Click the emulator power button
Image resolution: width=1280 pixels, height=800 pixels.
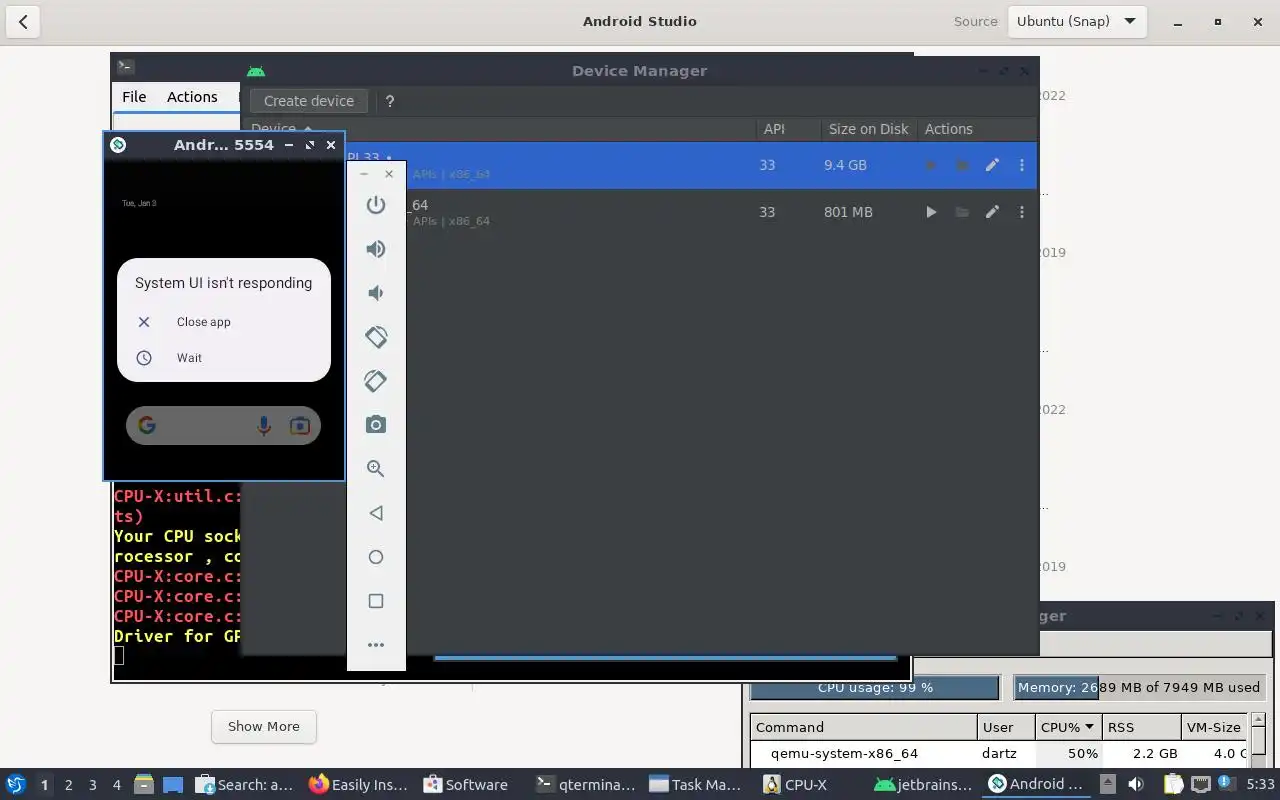[x=376, y=205]
